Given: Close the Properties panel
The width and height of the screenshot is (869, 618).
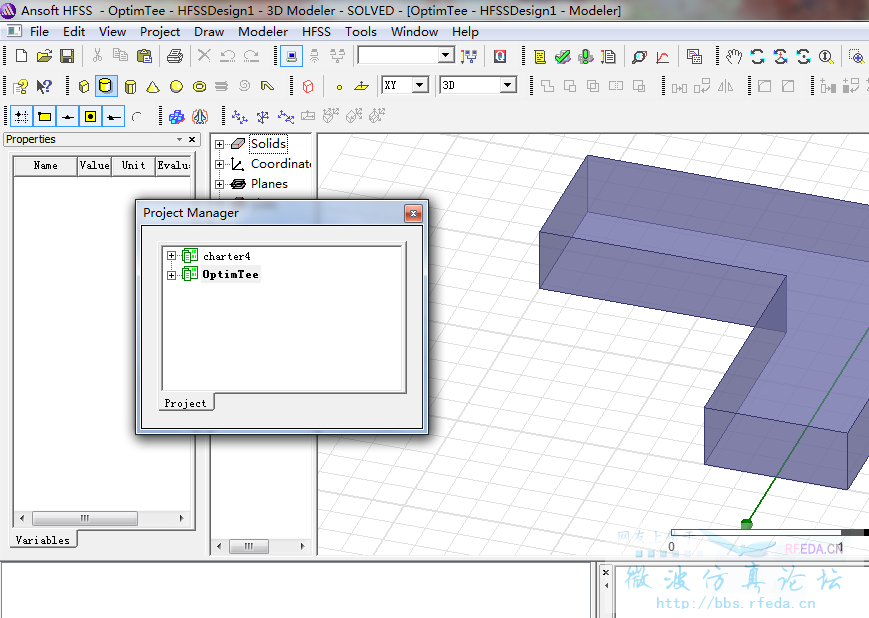Looking at the screenshot, I should [192, 140].
